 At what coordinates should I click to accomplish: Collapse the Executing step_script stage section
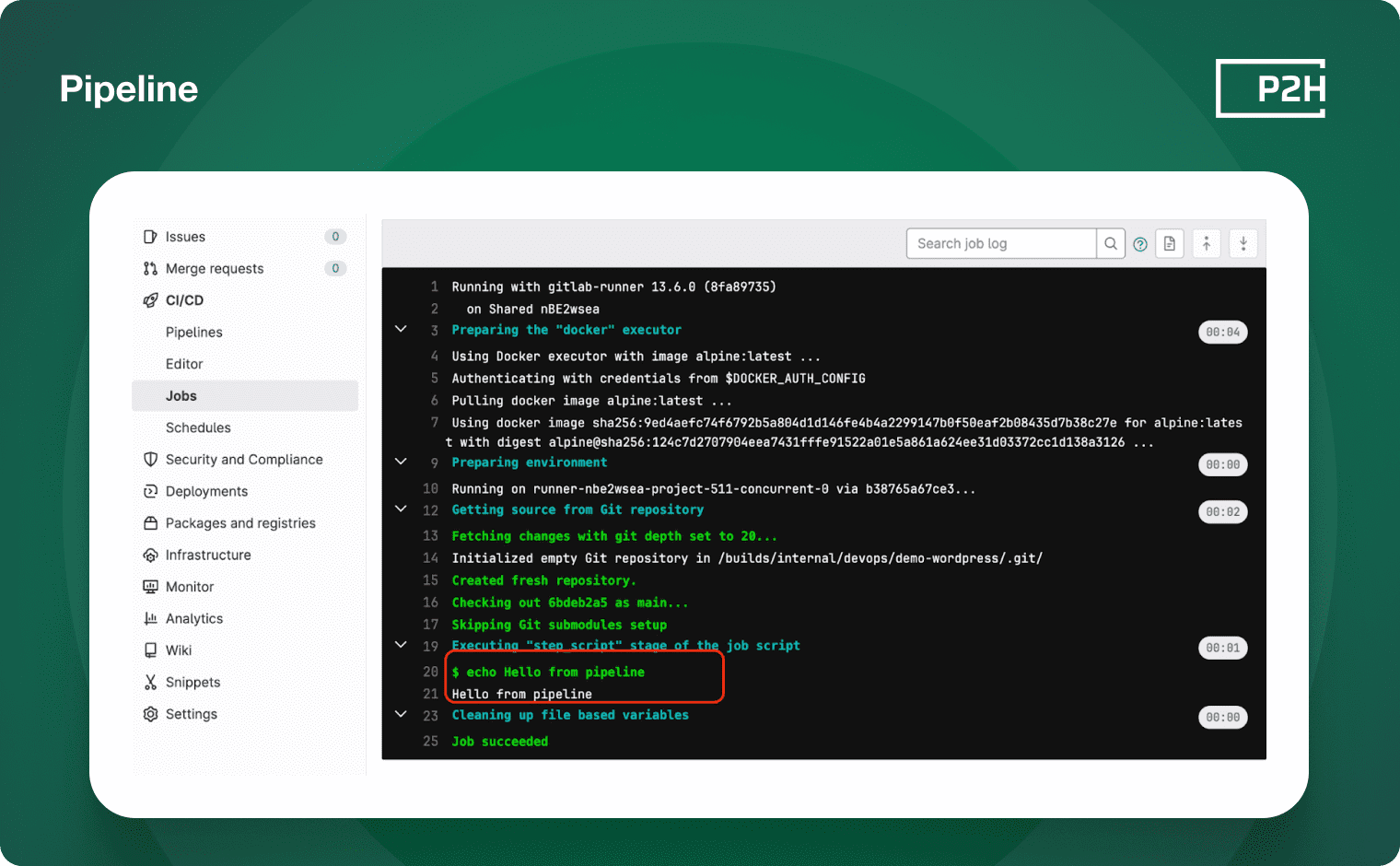(x=401, y=645)
